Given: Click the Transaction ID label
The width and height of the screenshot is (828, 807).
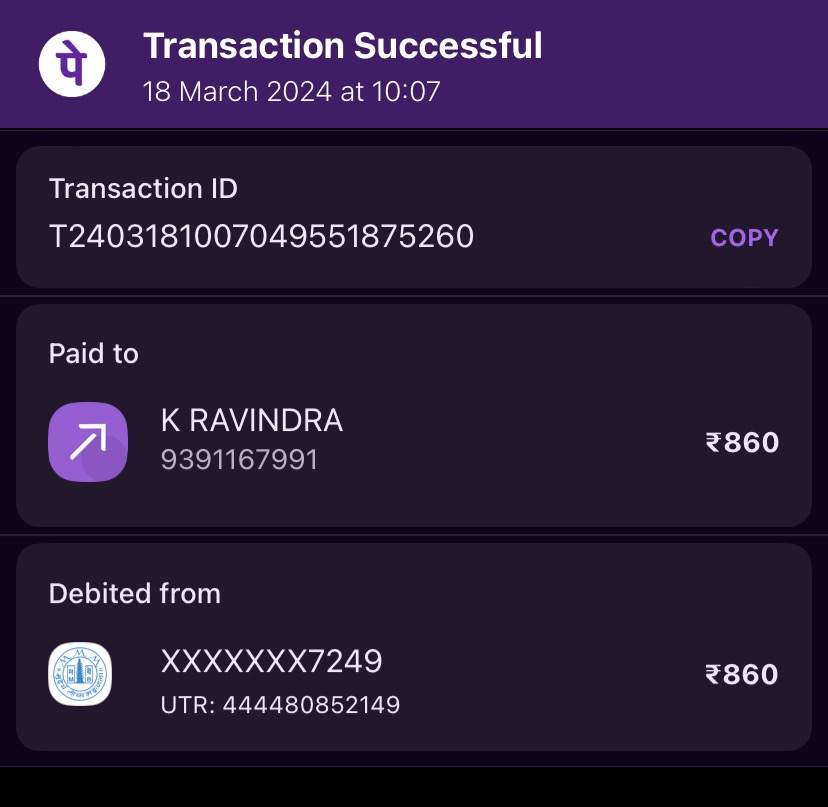Looking at the screenshot, I should 143,189.
